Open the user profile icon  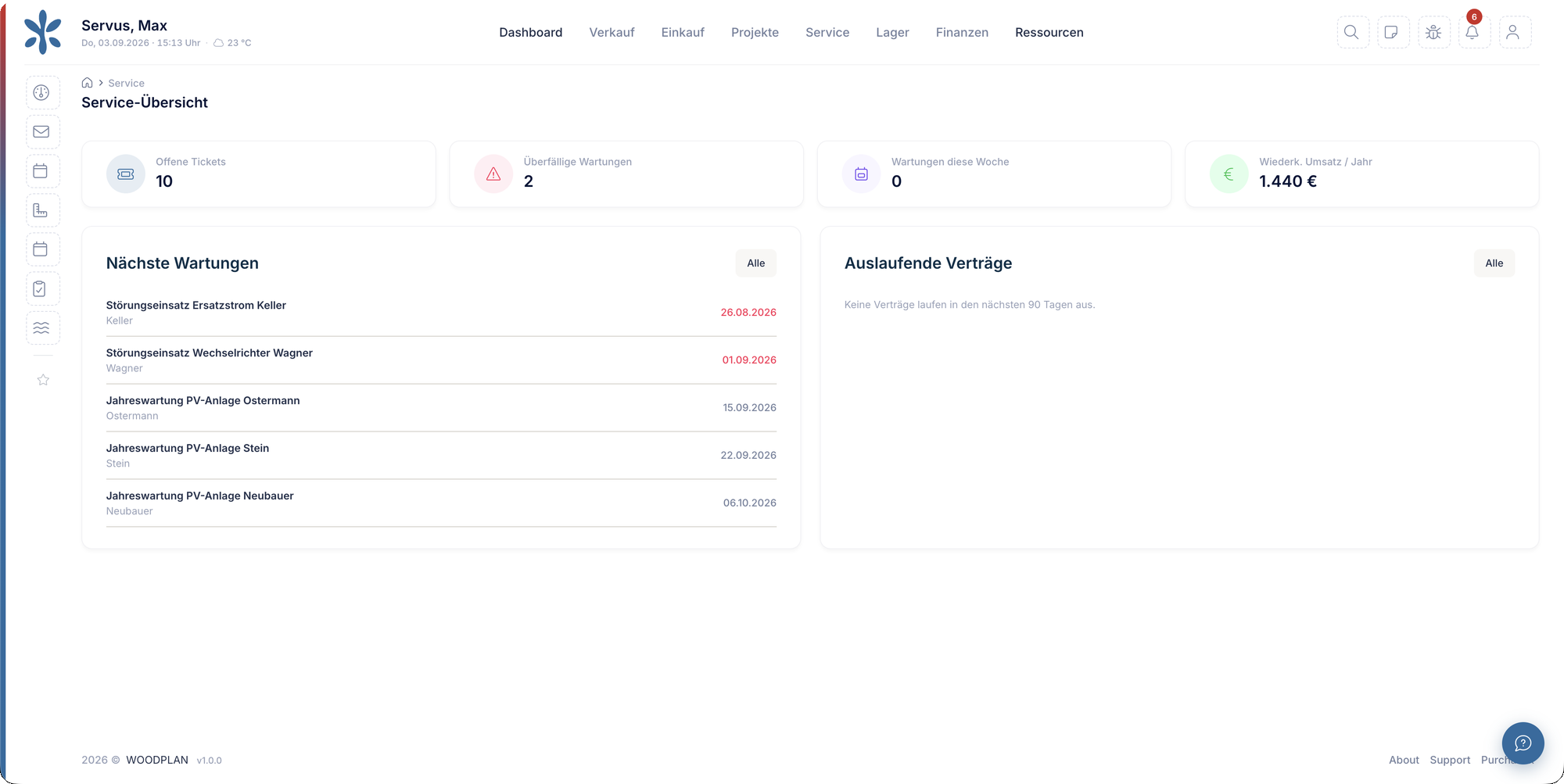1514,32
